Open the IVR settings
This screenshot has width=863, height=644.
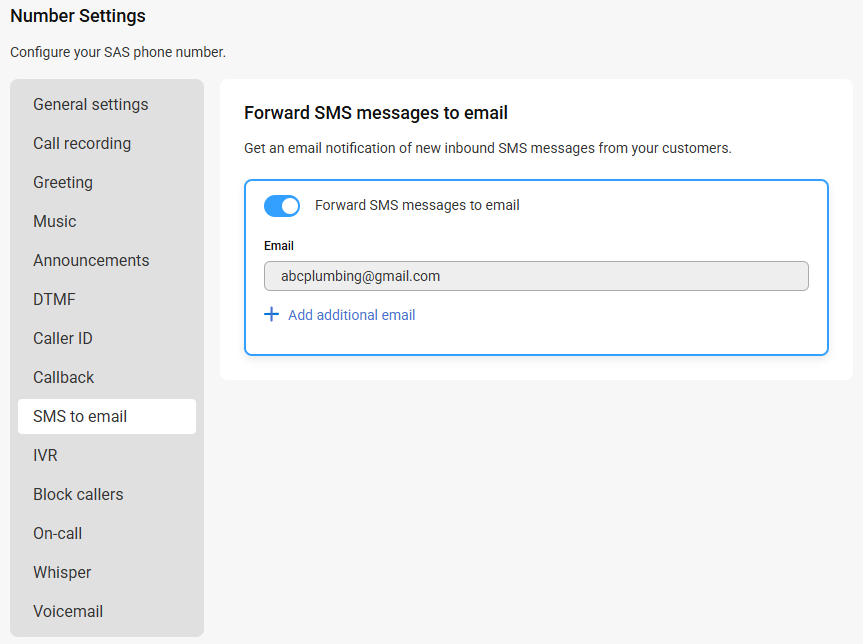(x=107, y=456)
